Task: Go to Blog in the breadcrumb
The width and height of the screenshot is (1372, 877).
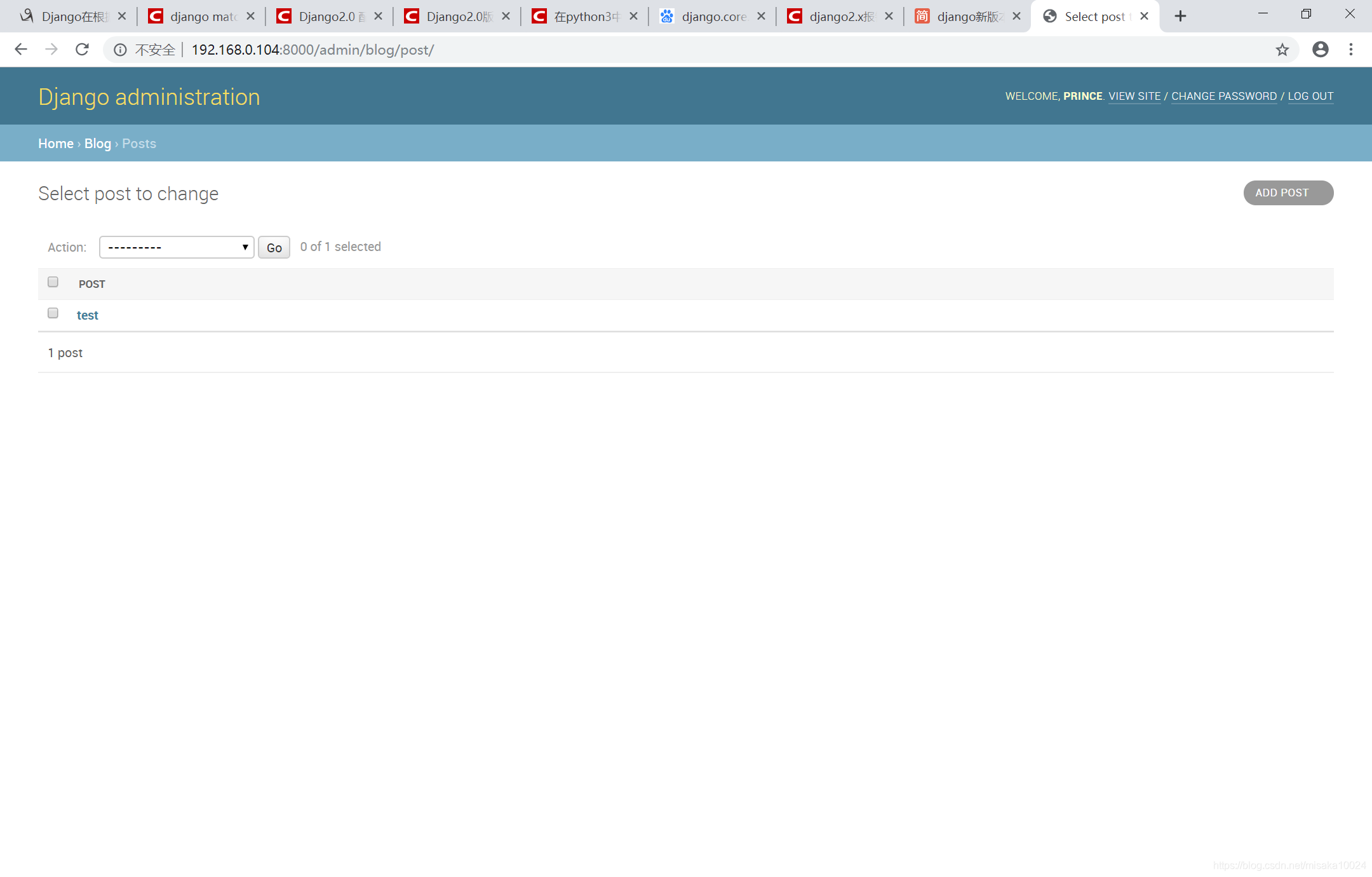Action: [x=98, y=144]
